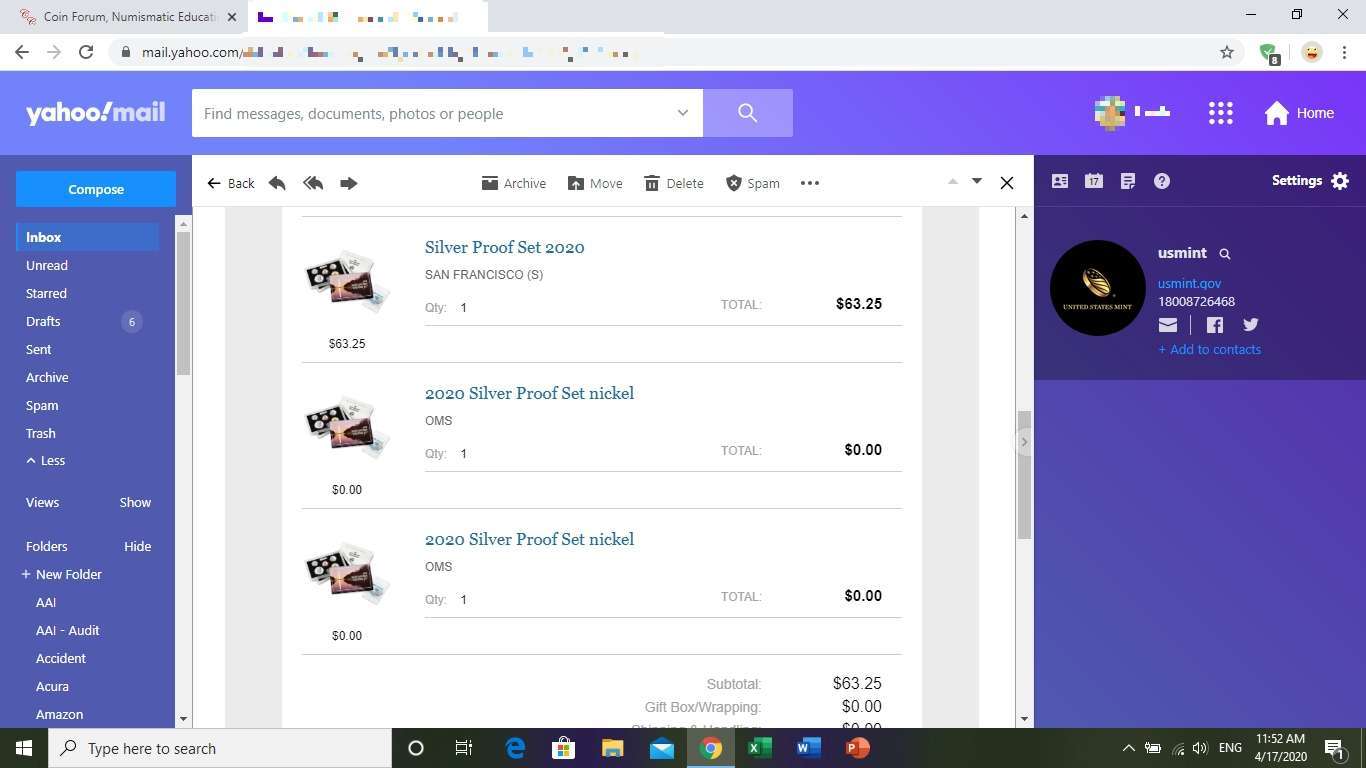The height and width of the screenshot is (768, 1366).
Task: Open usmint Twitter icon
Action: pos(1250,325)
